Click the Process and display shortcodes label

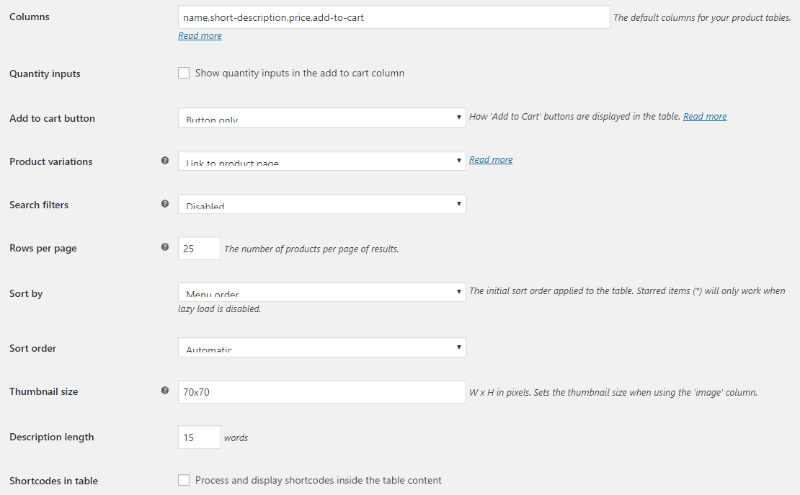318,480
